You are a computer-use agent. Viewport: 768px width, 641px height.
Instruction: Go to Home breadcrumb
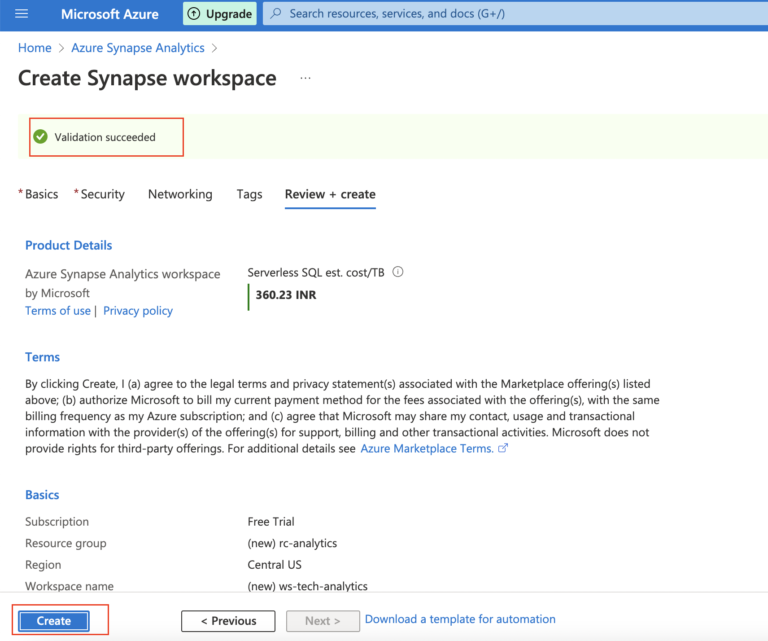pos(35,48)
